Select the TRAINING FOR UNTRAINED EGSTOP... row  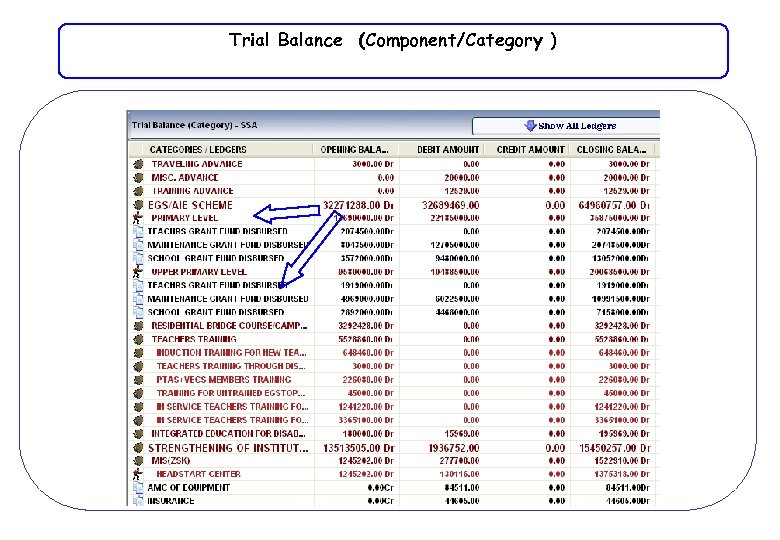pyautogui.click(x=231, y=393)
